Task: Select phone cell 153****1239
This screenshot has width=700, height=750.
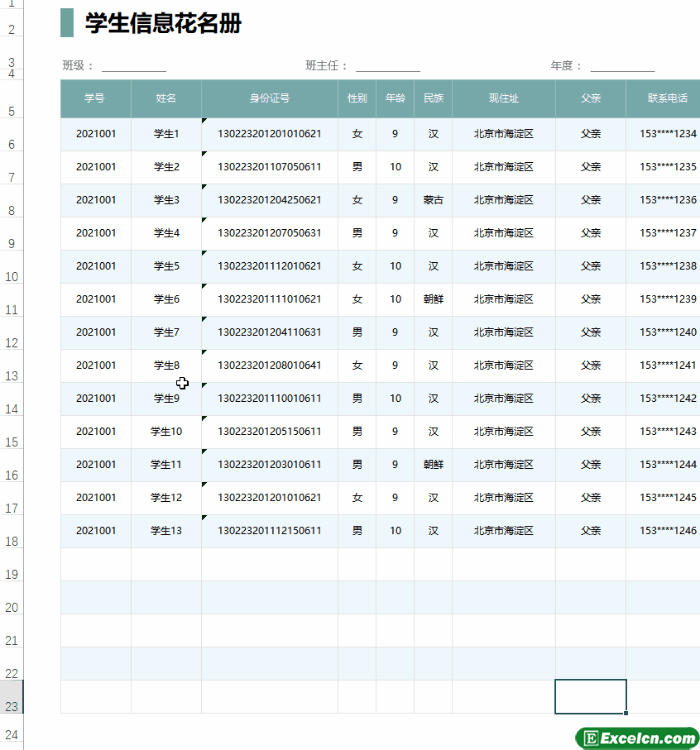Action: point(663,299)
